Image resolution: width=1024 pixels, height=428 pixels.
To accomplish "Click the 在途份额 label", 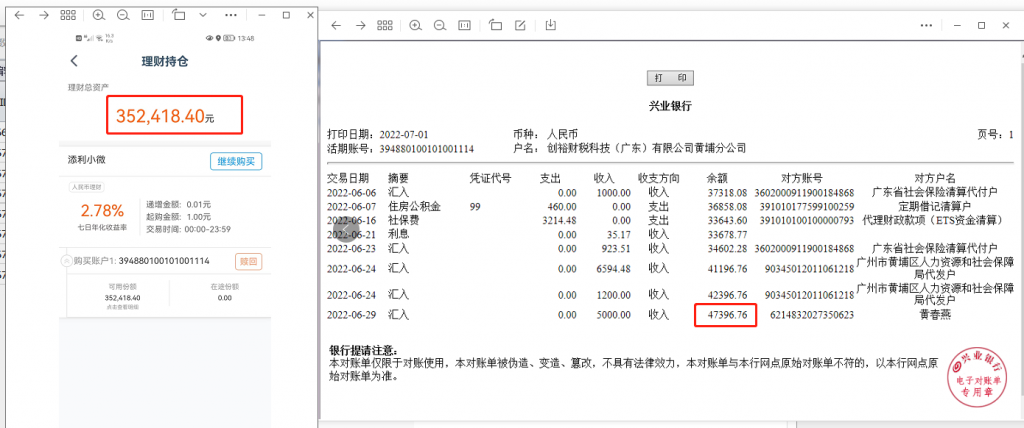I will [224, 286].
